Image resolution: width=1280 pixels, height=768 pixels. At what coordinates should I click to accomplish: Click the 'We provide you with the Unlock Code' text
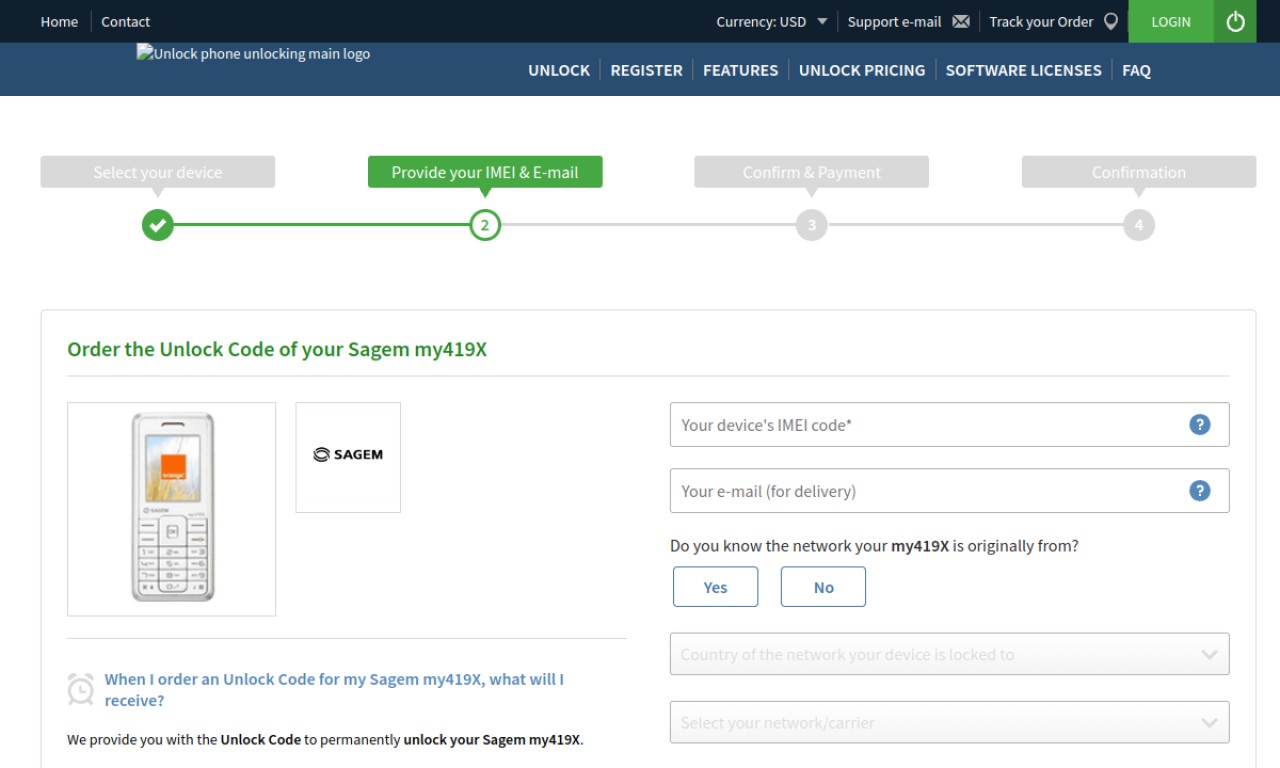(x=325, y=740)
